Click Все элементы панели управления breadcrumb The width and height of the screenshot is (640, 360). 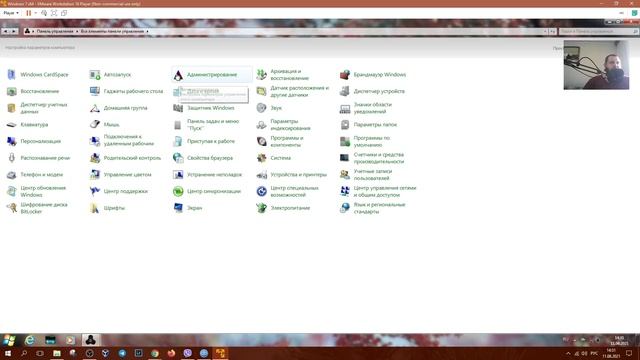point(112,31)
